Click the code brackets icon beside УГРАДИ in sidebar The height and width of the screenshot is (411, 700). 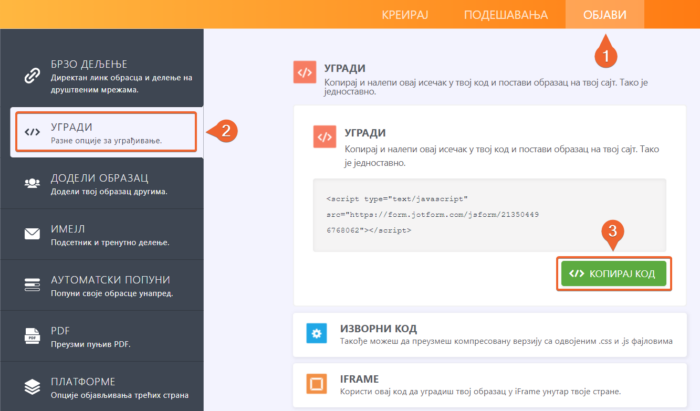click(x=32, y=132)
